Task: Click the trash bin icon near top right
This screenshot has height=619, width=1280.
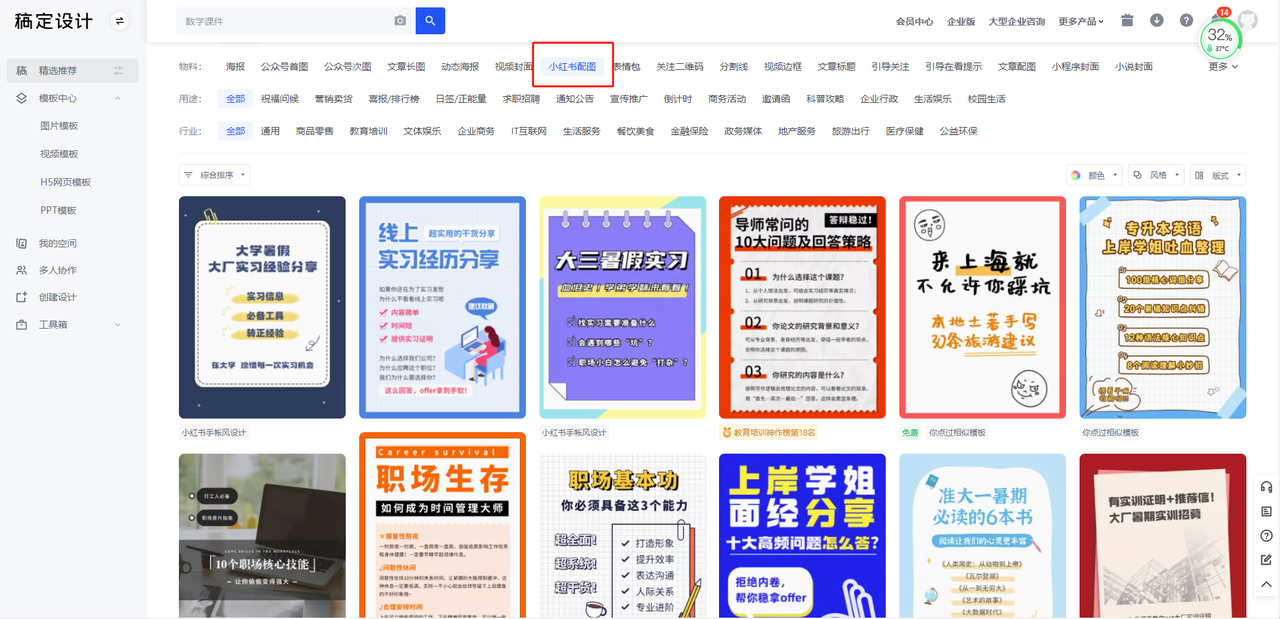Action: [1127, 19]
